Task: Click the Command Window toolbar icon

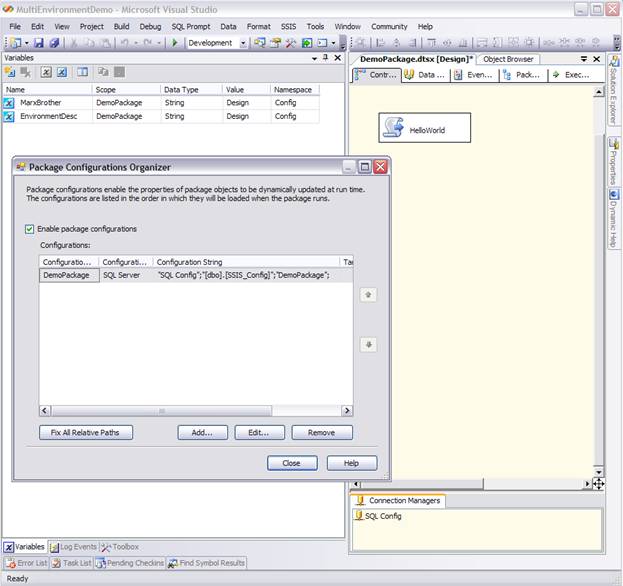Action: tap(322, 43)
